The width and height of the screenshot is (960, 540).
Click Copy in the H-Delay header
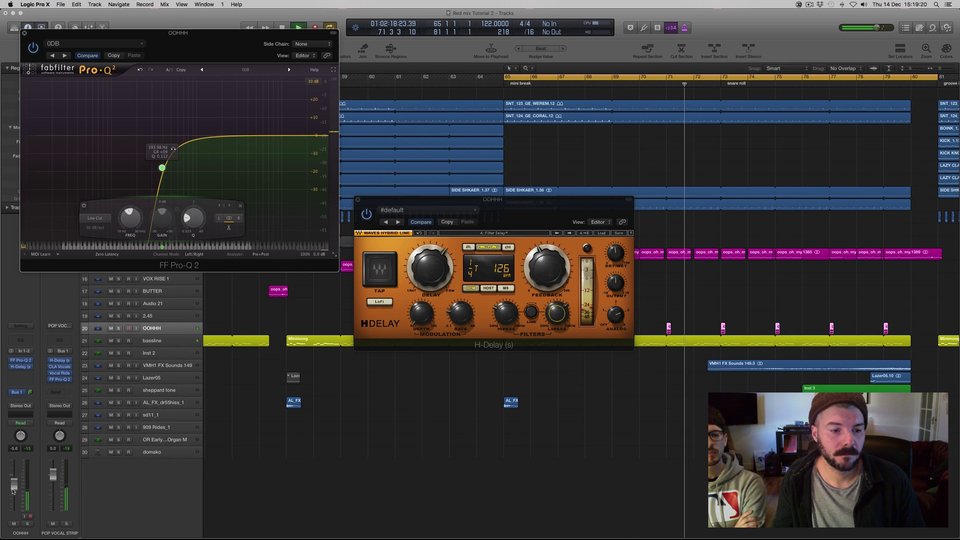[x=448, y=222]
